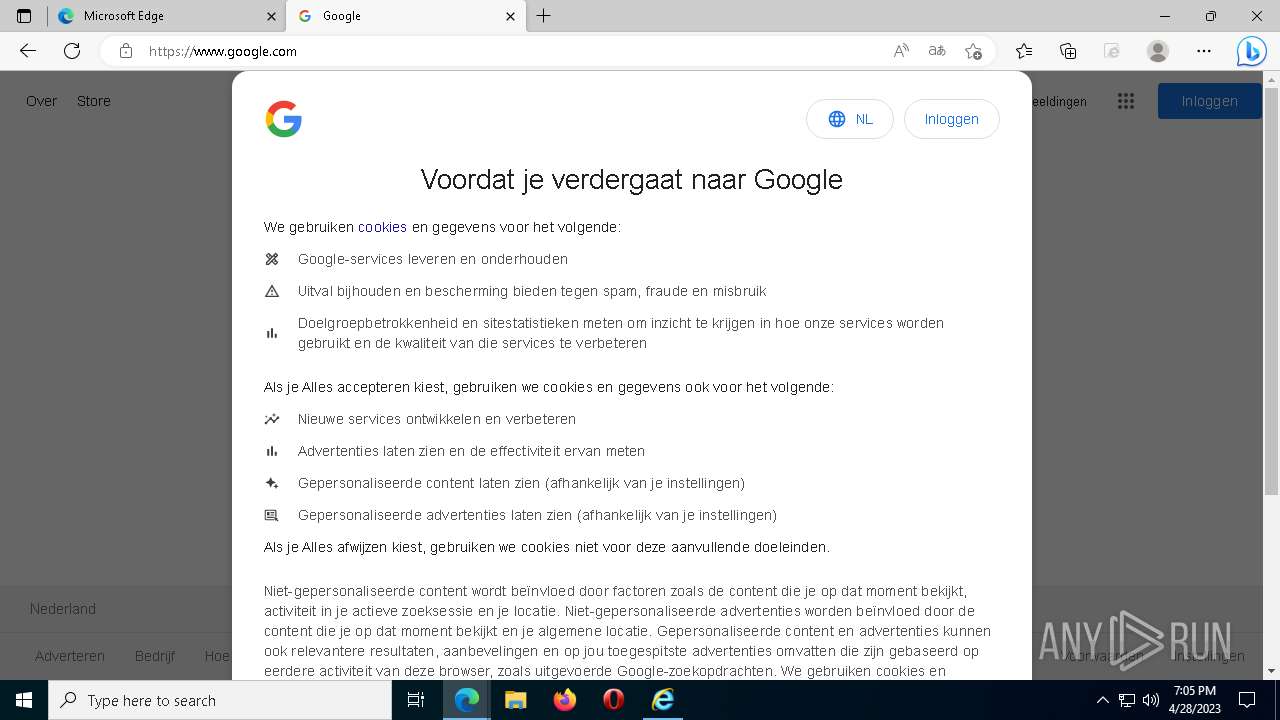Open the volume tray icon
Screen dimensions: 1280x720
pos(1151,700)
